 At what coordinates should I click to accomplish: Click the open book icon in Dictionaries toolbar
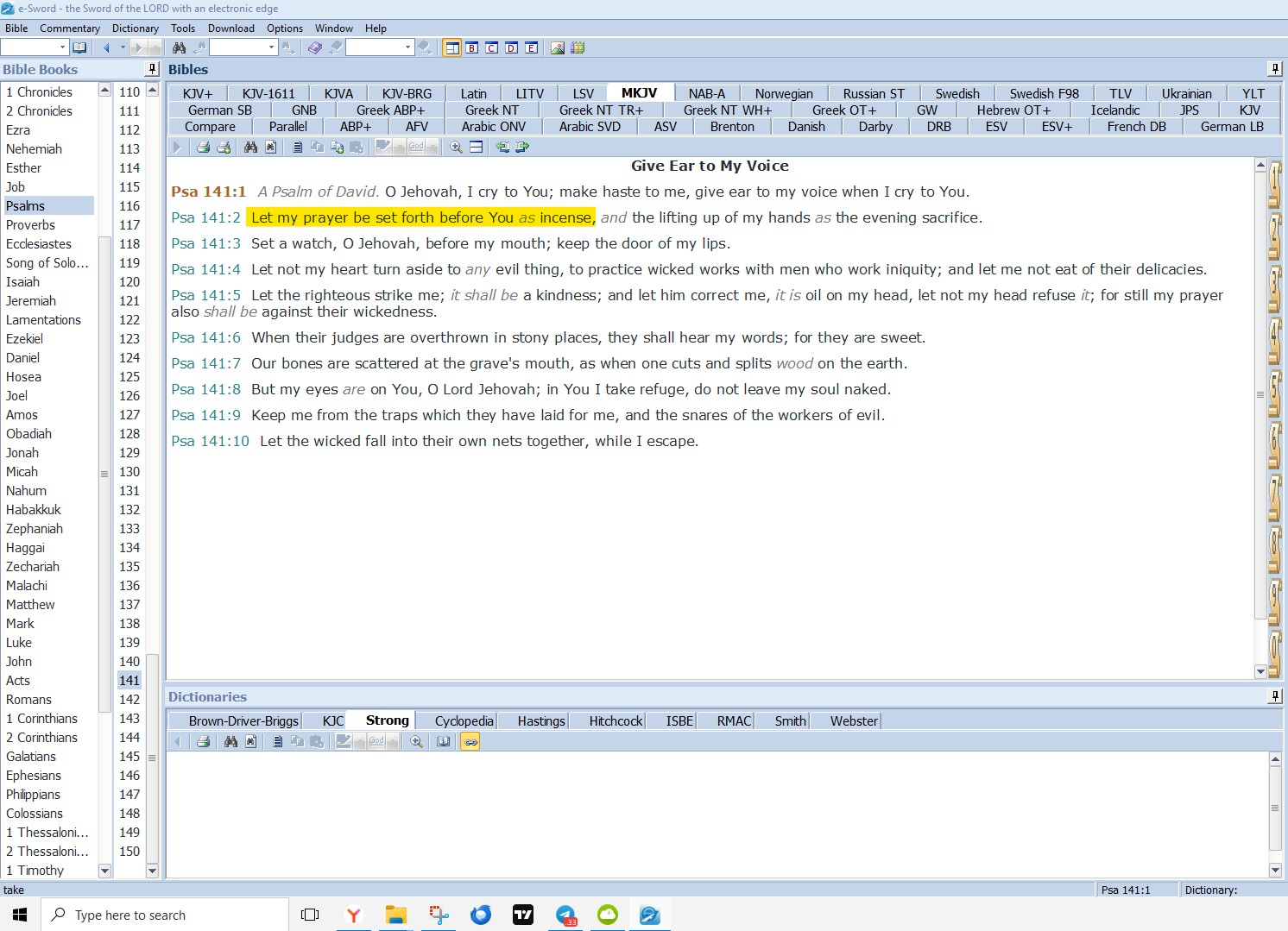point(444,741)
